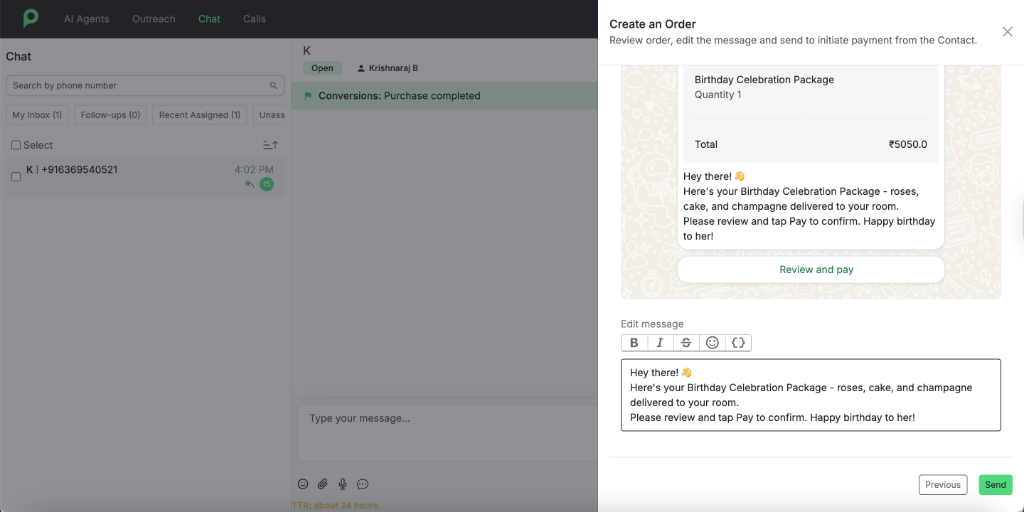Open the AI Agents tab

tap(86, 19)
